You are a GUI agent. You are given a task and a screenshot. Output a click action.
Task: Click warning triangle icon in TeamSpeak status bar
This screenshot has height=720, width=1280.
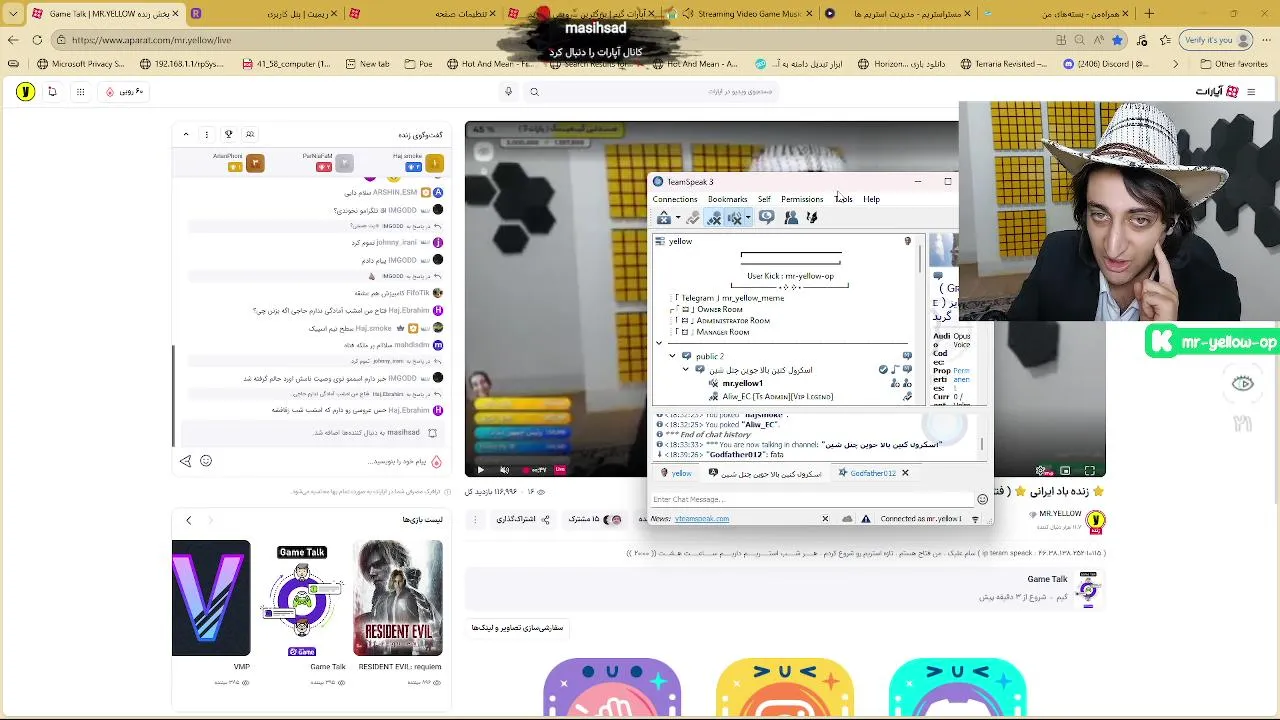coord(866,519)
